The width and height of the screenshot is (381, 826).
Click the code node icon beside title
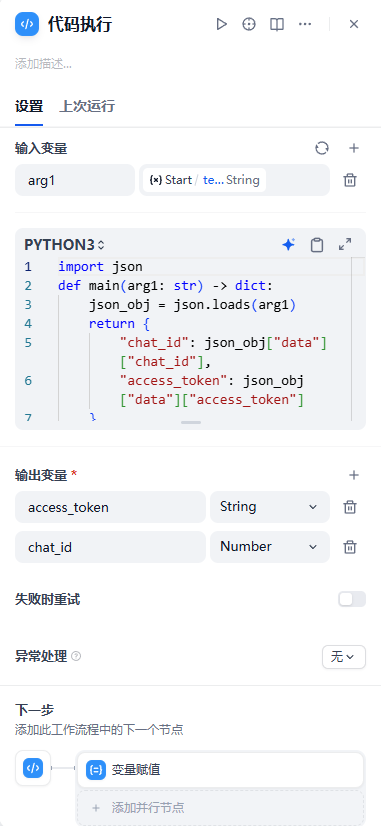(27, 24)
